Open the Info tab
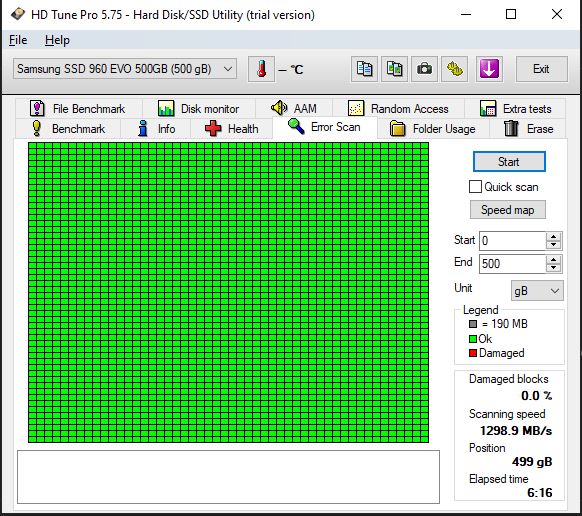 coord(156,129)
